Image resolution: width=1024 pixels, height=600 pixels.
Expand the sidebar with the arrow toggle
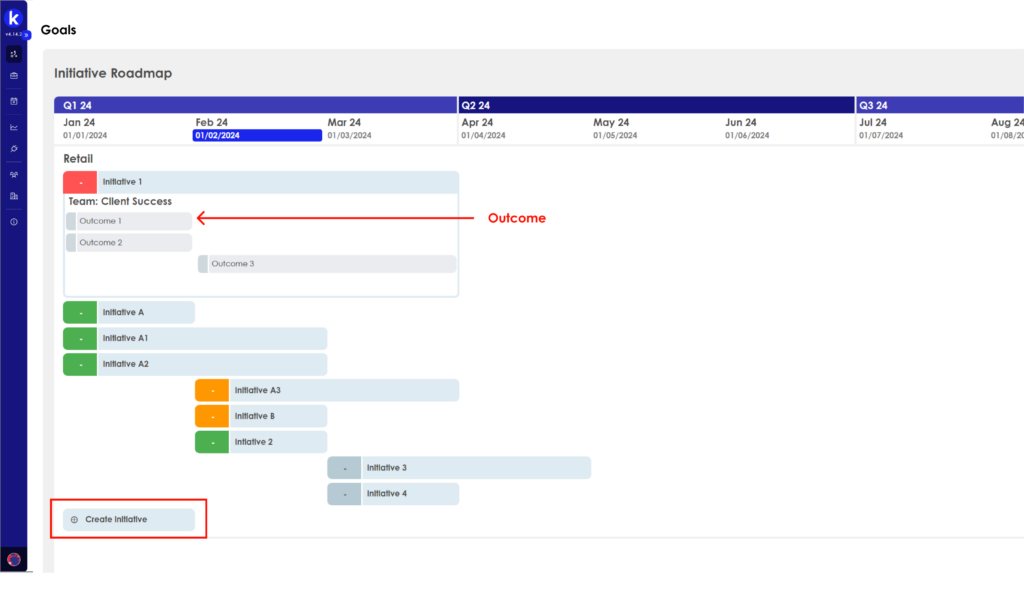[x=28, y=35]
